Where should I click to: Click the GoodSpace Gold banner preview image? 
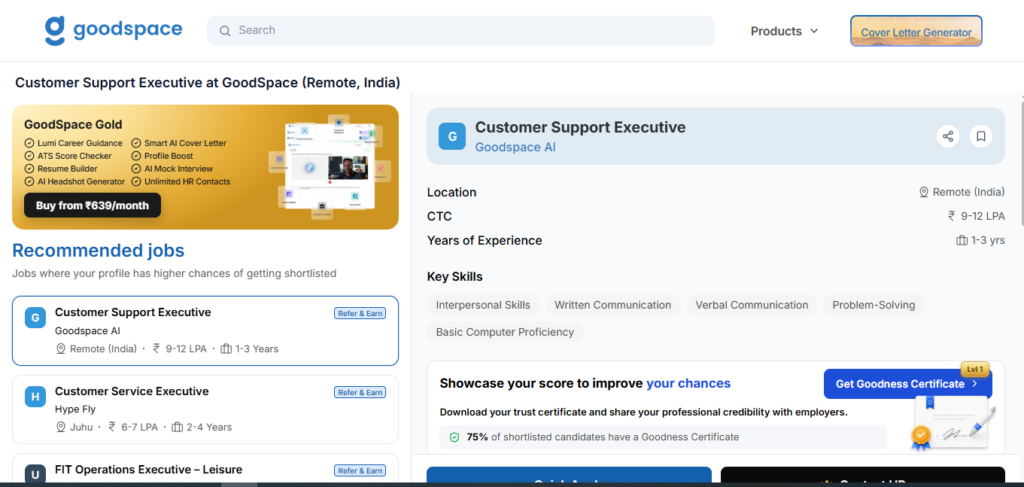[330, 167]
